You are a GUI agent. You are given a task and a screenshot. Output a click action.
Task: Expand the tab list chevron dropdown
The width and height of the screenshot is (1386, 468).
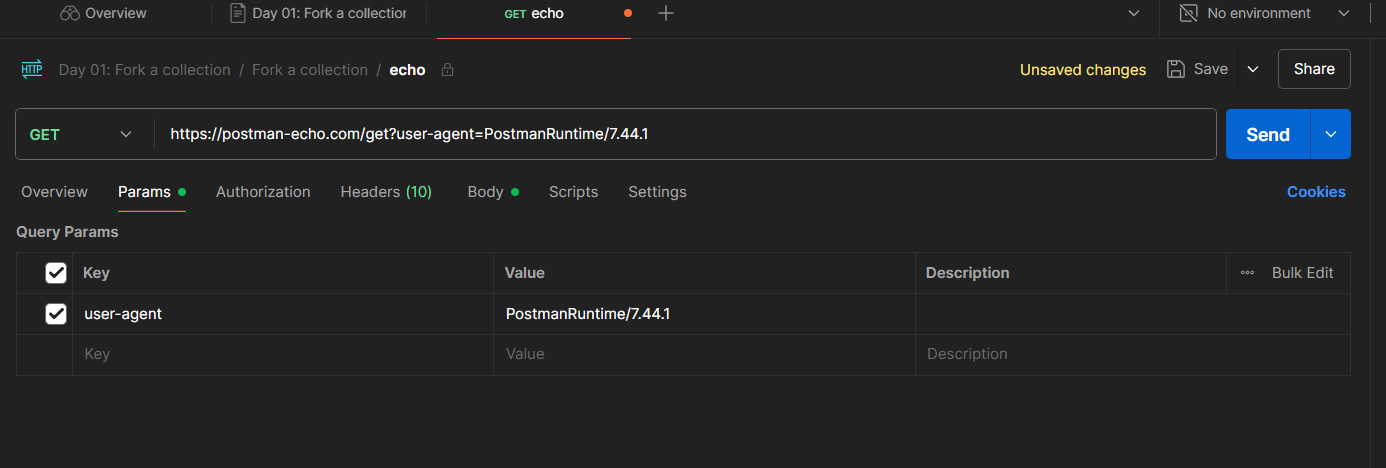click(x=1133, y=13)
